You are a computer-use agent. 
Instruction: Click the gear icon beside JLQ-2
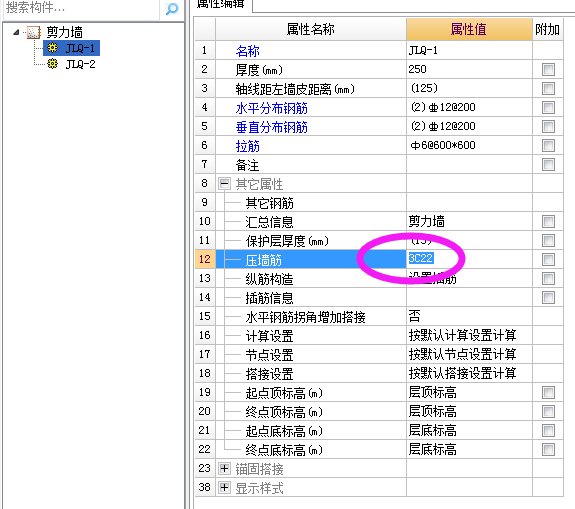[53, 64]
